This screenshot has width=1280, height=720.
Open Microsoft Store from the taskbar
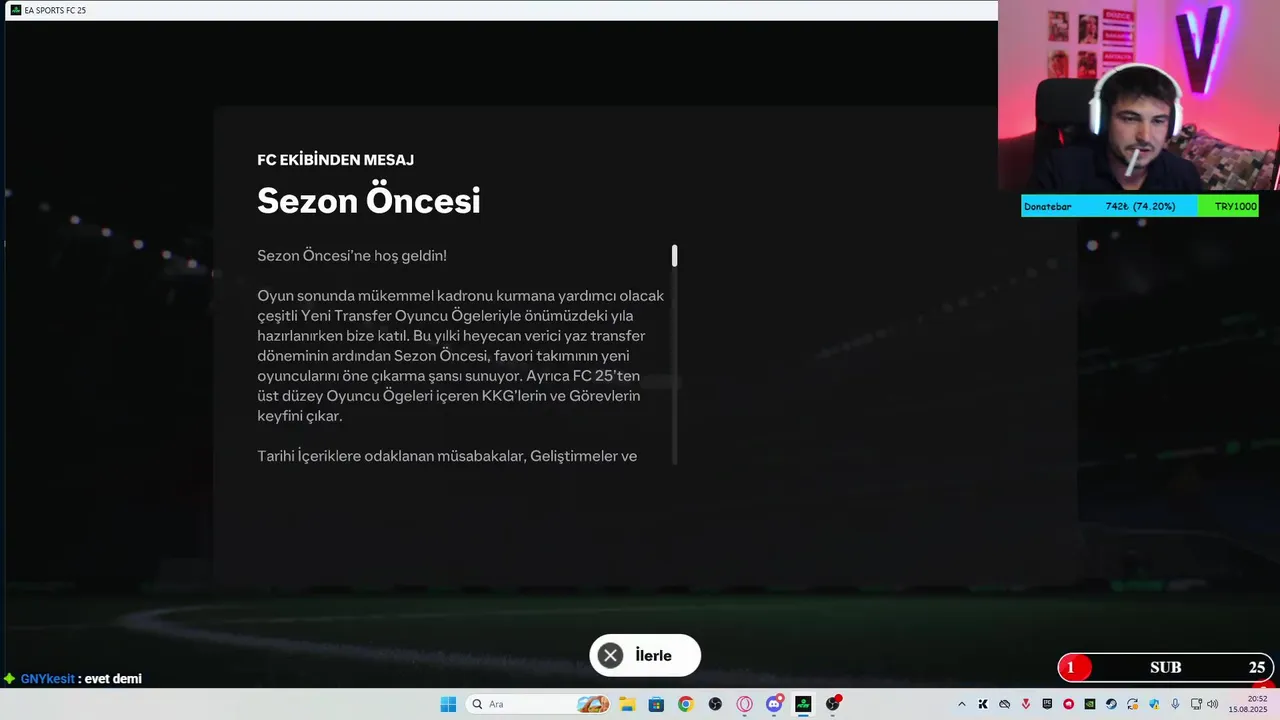(x=656, y=704)
